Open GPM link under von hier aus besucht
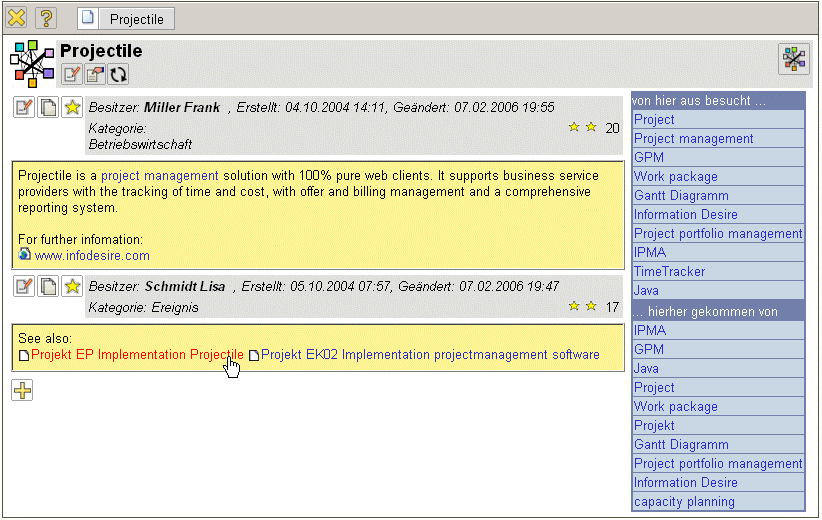822x520 pixels. click(648, 157)
